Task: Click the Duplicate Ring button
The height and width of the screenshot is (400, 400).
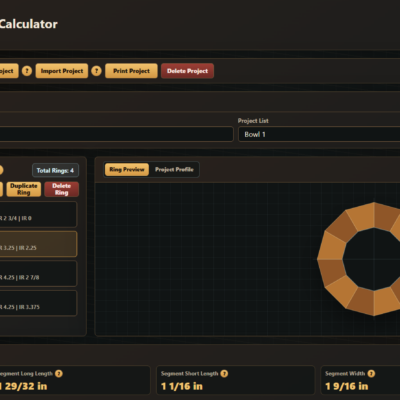Action: (x=24, y=189)
